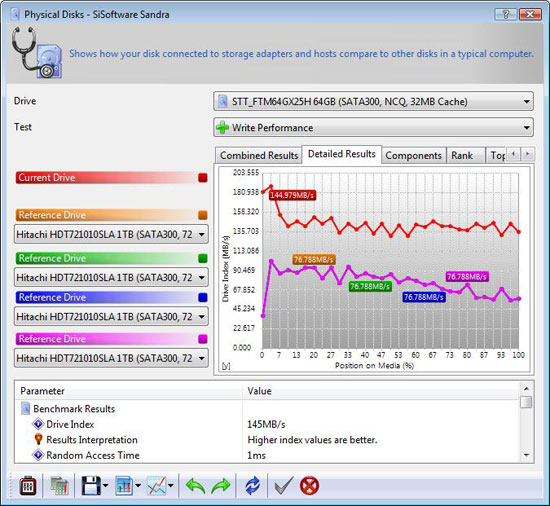Open the magenta Reference Drive Hitachi dropdown
The width and height of the screenshot is (550, 506).
(111, 358)
